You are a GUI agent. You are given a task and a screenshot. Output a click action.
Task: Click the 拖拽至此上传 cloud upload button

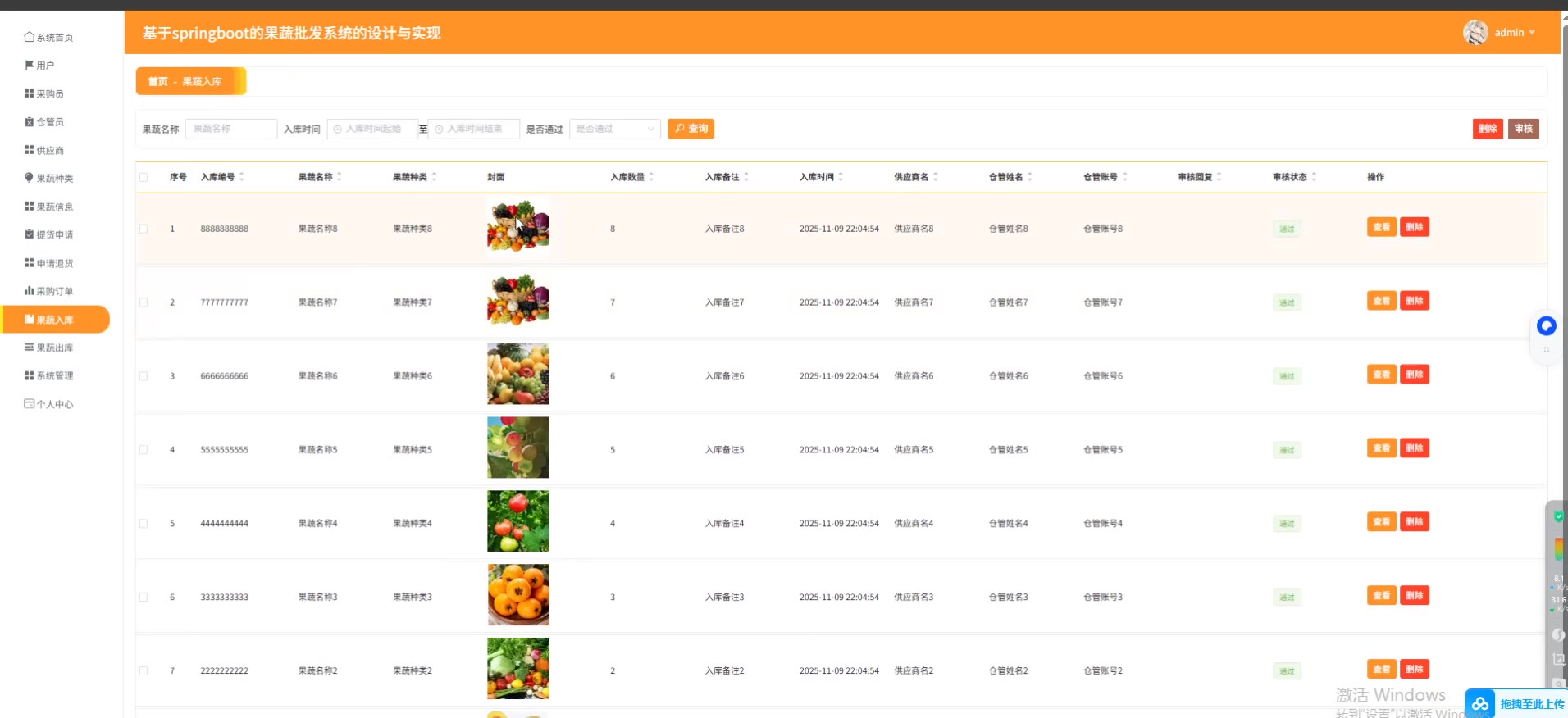(x=1516, y=704)
